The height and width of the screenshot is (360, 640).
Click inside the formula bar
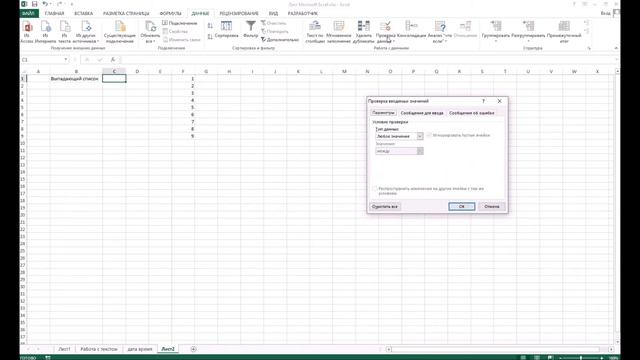pos(367,60)
